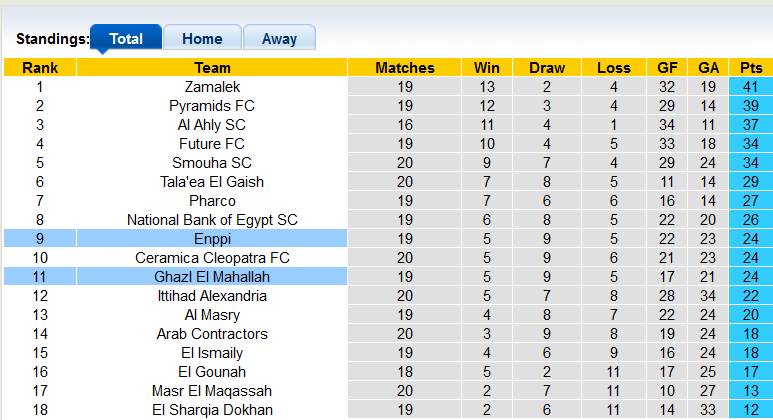Click Ittihad Alexandria team name
The height and width of the screenshot is (420, 773).
click(x=212, y=296)
